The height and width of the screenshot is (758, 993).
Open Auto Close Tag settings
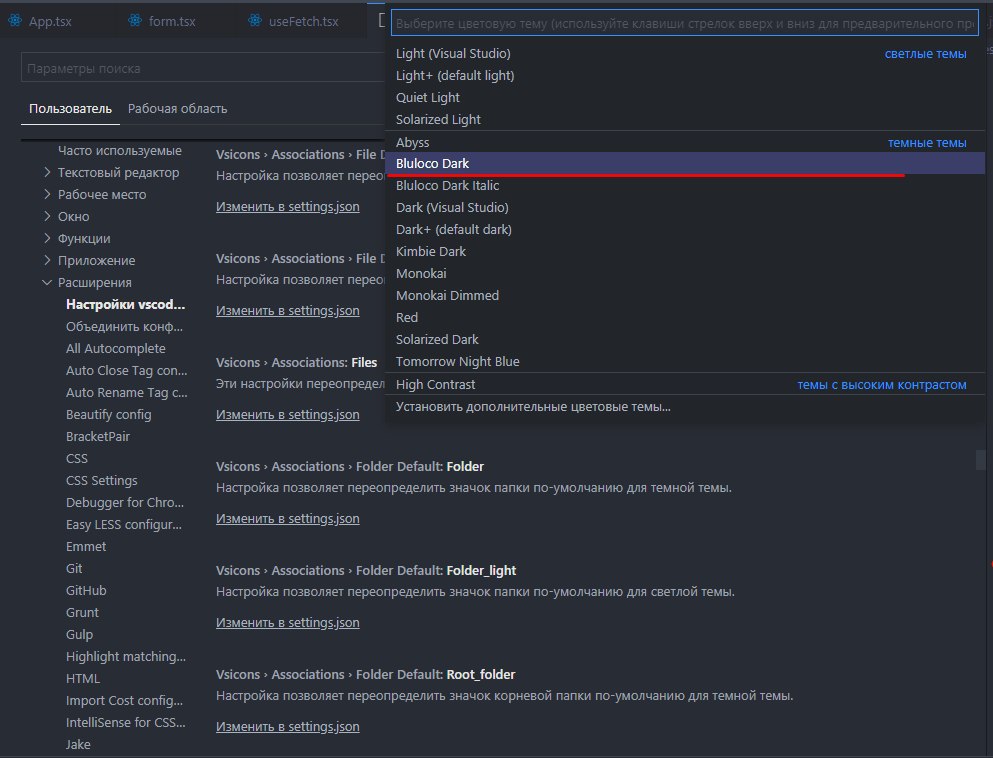pos(127,370)
